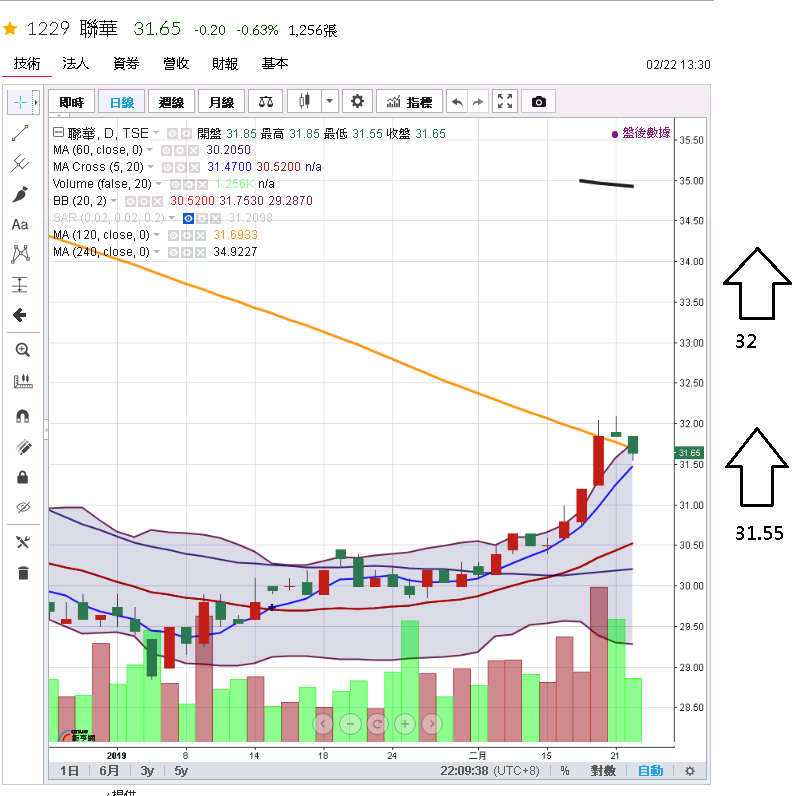Open chart style dropdown arrow next to candles
The height and width of the screenshot is (796, 810).
(330, 101)
